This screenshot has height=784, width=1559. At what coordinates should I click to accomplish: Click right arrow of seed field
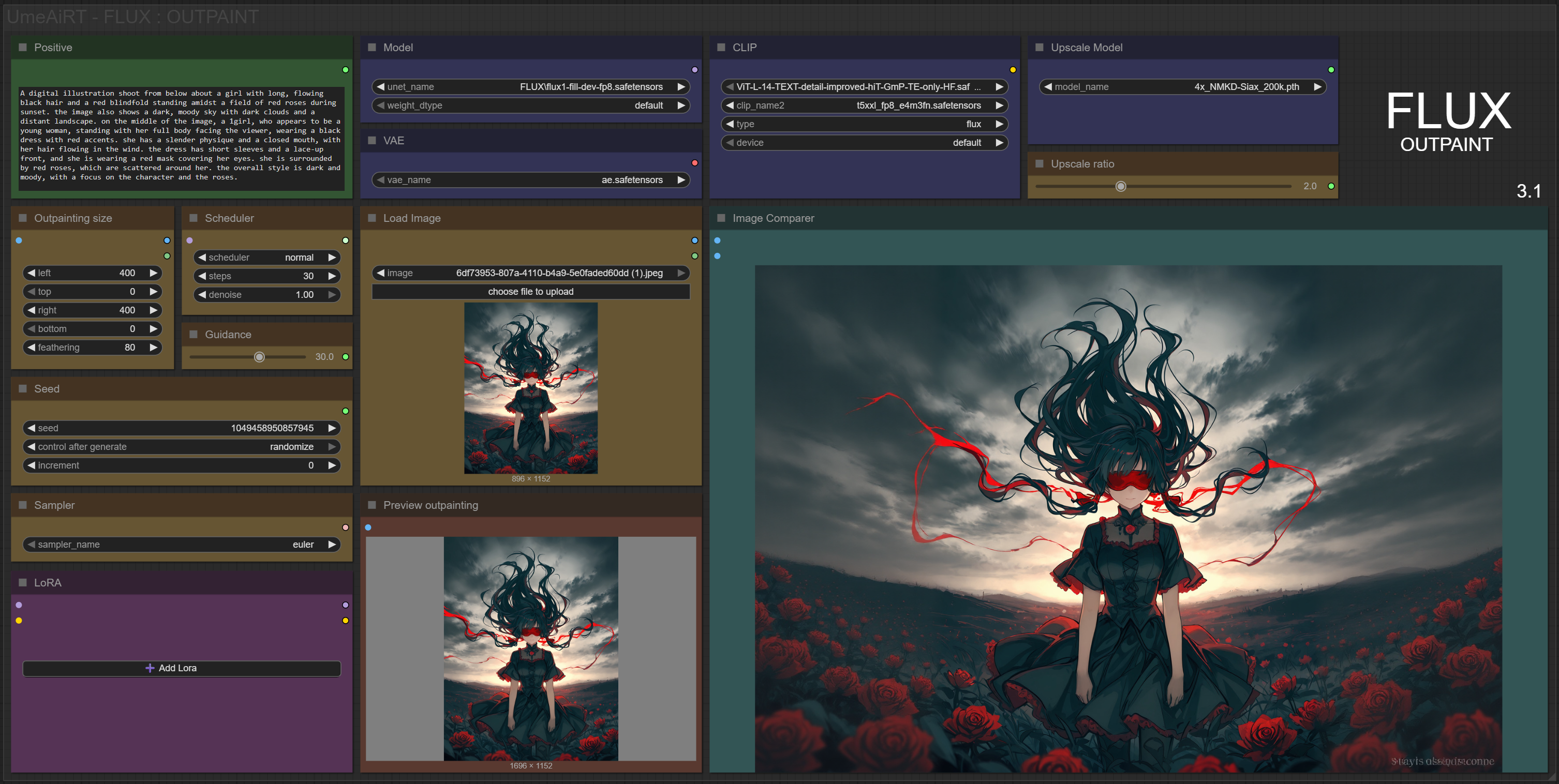tap(332, 428)
